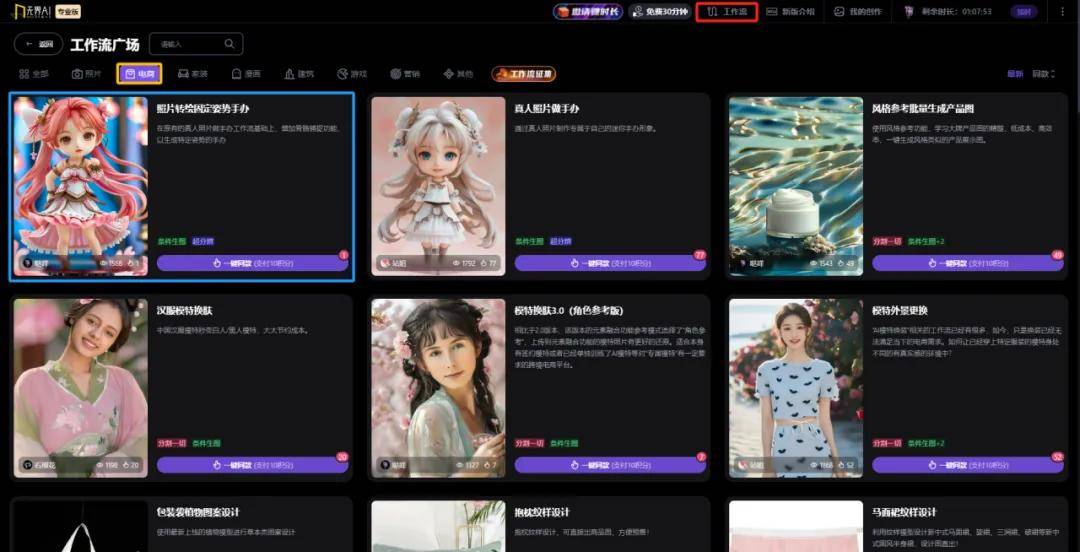1080x552 pixels.
Task: Click 一键同款 on 真人照片做手办 card
Action: coord(610,264)
